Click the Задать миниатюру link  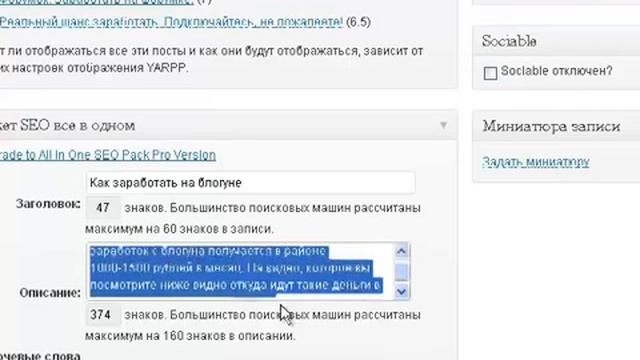point(536,162)
